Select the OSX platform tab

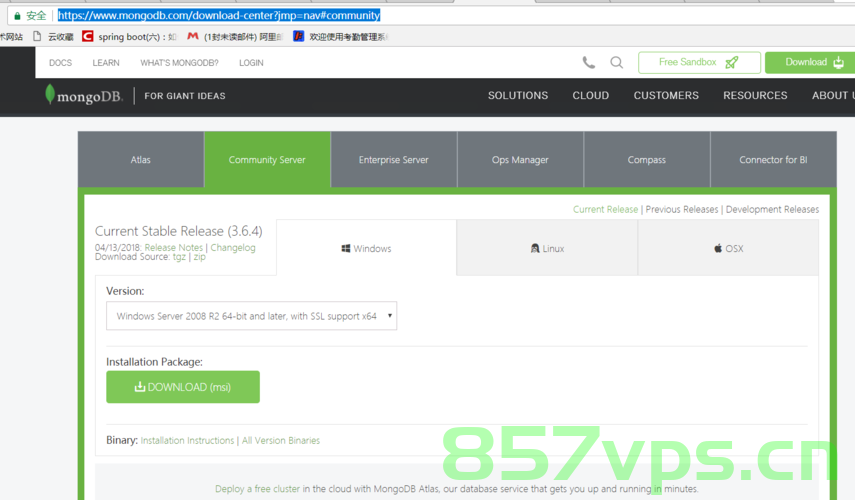click(728, 248)
